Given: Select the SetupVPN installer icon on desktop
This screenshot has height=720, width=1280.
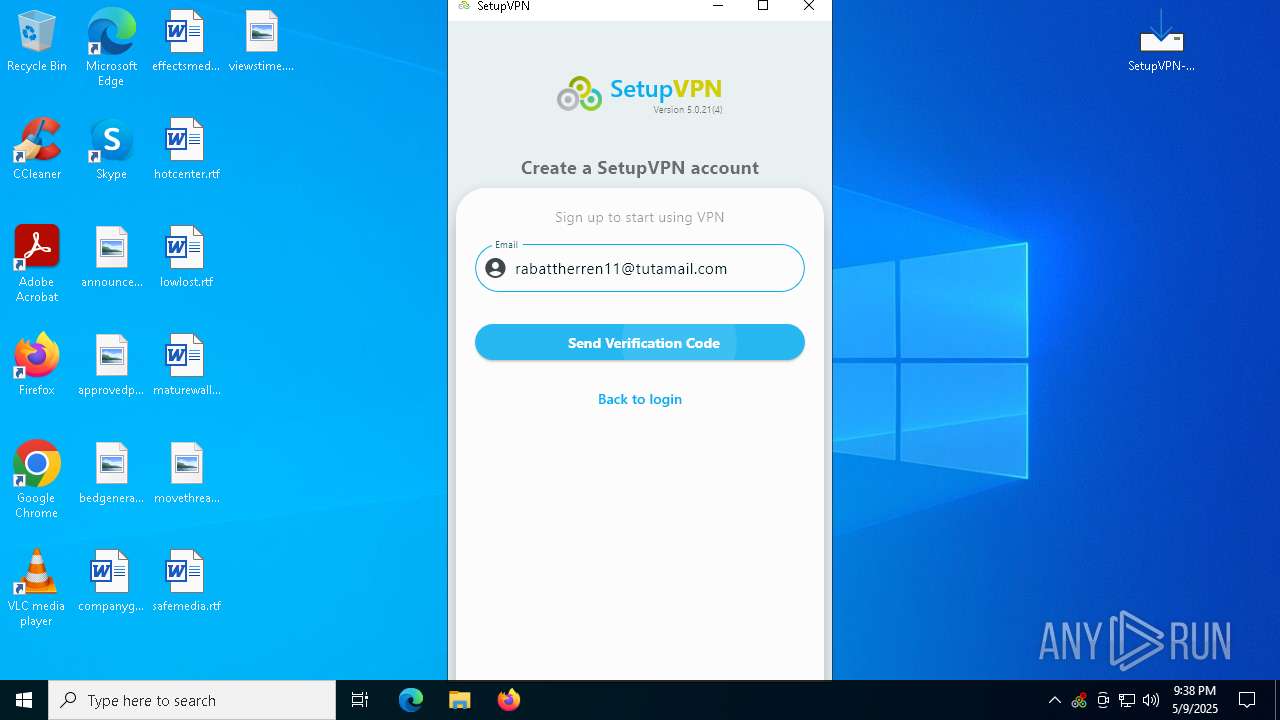Looking at the screenshot, I should click(1161, 42).
